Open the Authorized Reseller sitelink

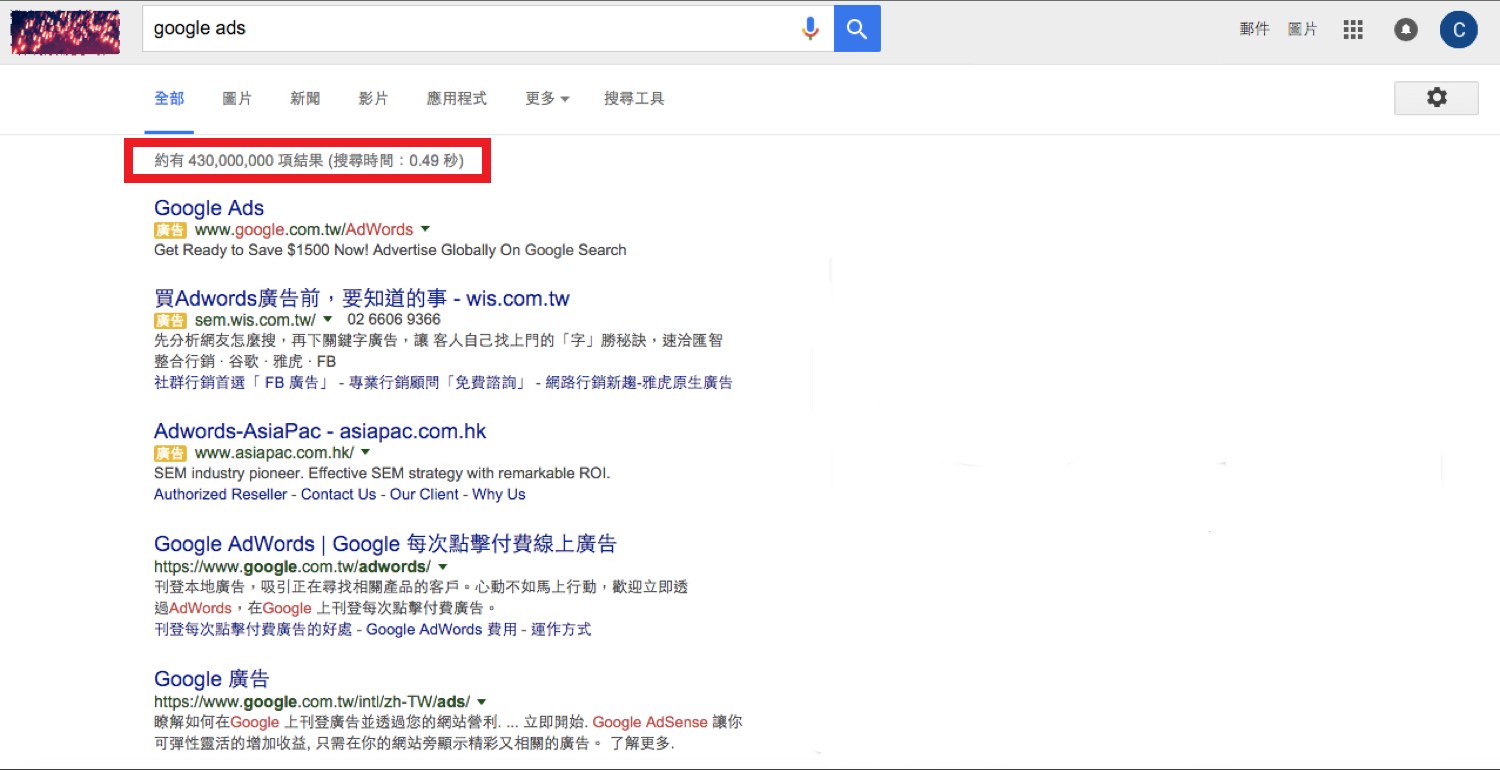(220, 495)
